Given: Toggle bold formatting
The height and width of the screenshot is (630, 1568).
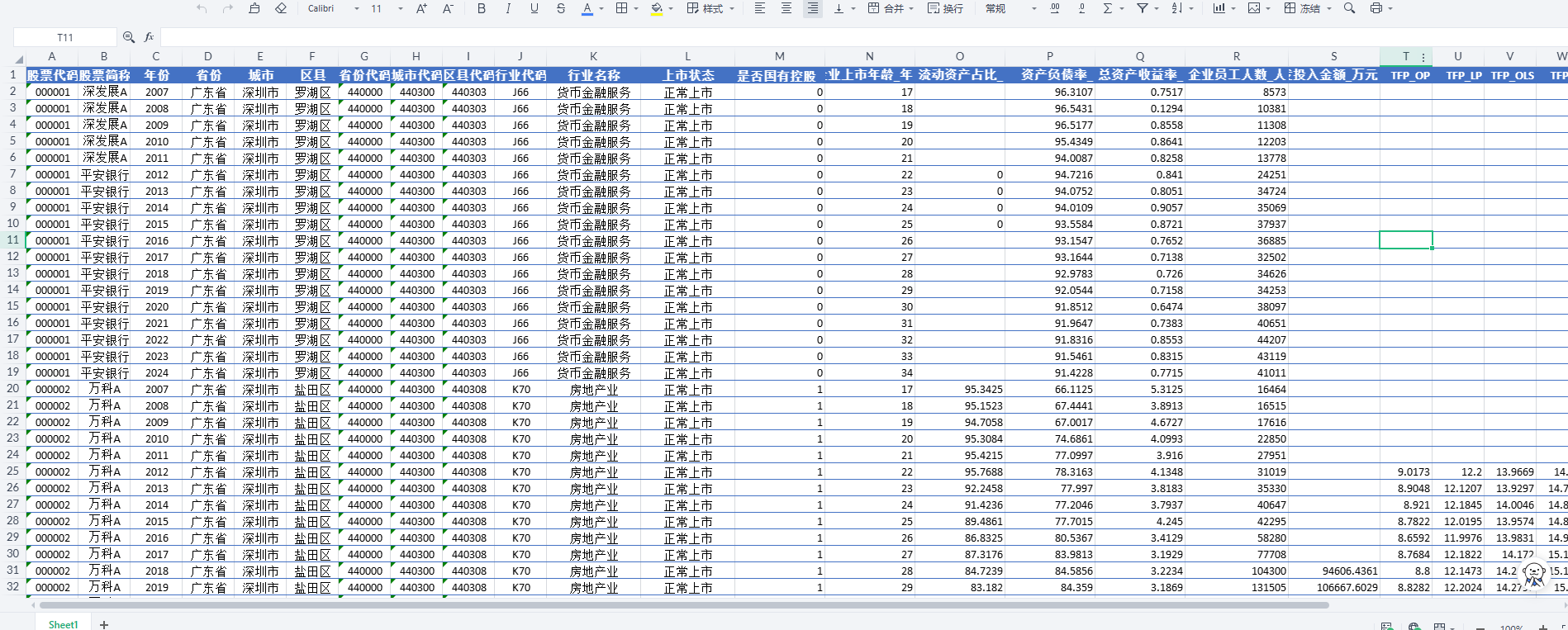Looking at the screenshot, I should 482,8.
